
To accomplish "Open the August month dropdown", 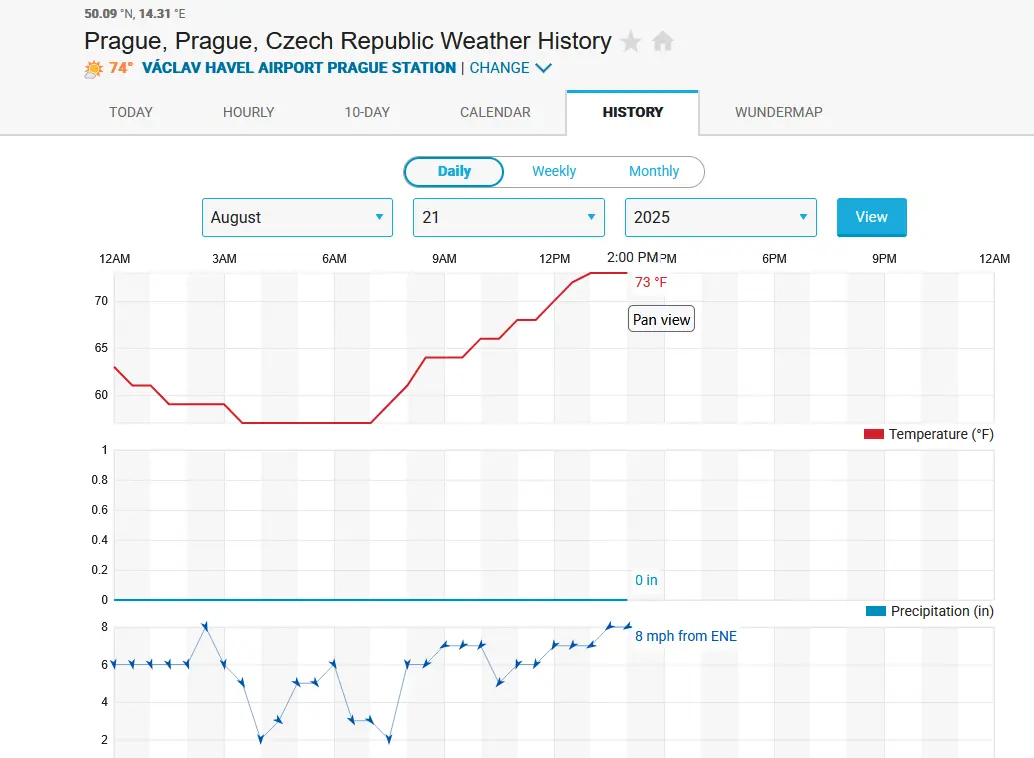I will [297, 217].
